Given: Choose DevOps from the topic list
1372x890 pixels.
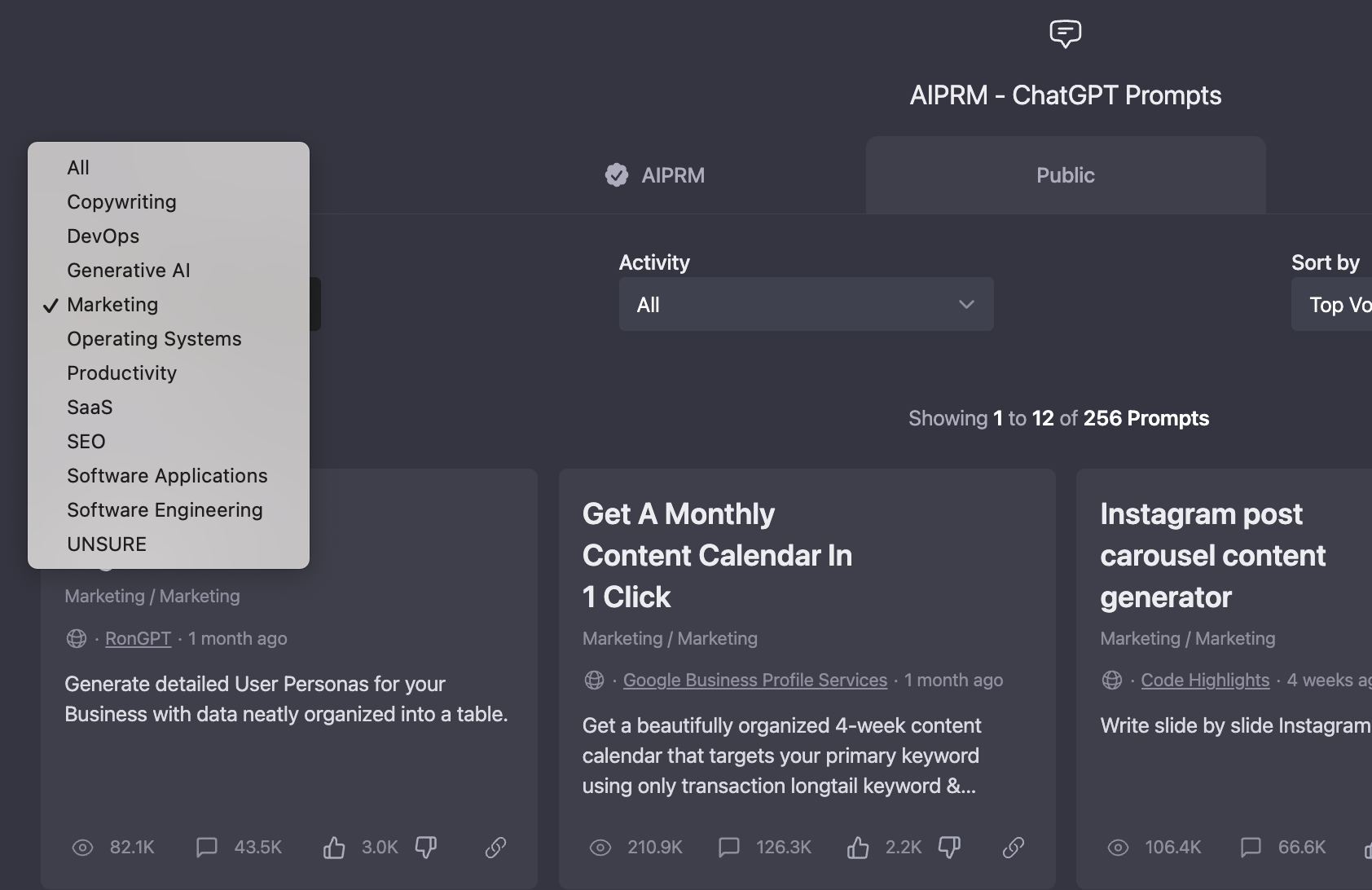Looking at the screenshot, I should click(x=169, y=236).
